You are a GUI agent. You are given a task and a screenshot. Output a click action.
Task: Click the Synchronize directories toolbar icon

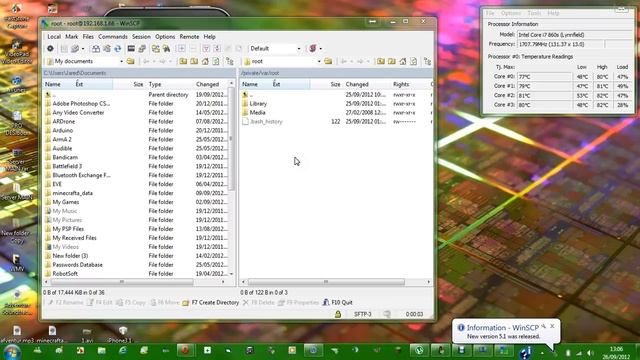tap(107, 49)
